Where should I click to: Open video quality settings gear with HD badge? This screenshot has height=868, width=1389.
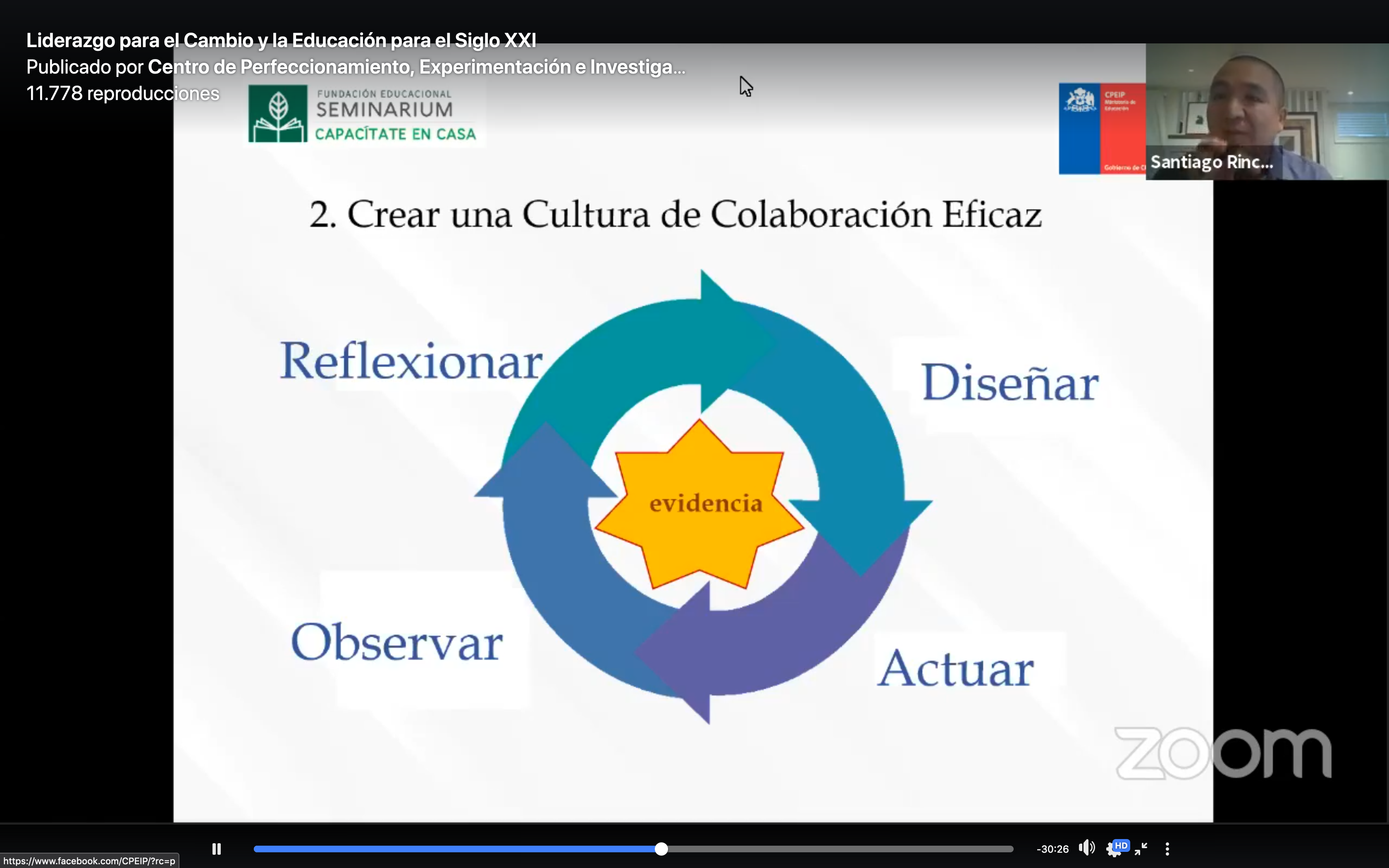1116,848
